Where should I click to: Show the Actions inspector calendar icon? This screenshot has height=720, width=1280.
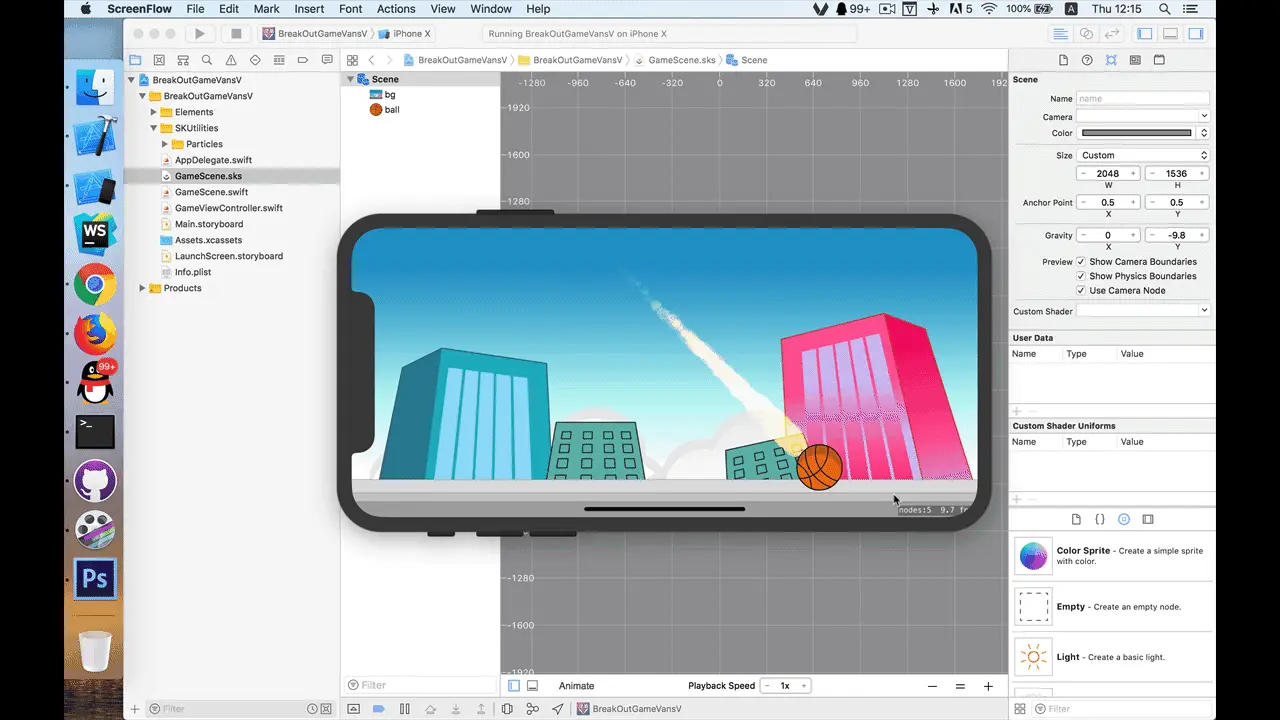tap(1159, 60)
